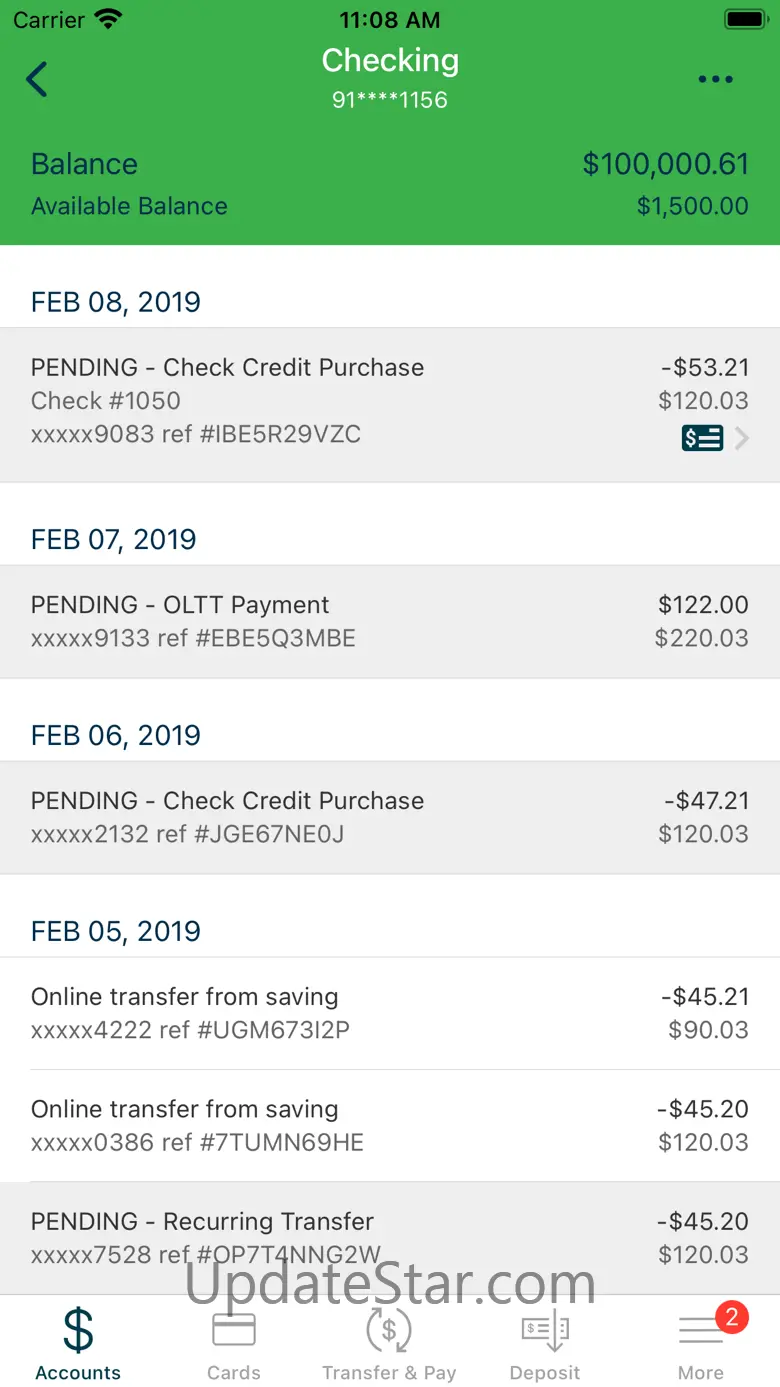This screenshot has height=1387, width=780.
Task: Switch to the Deposit tab label
Action: coord(545,1373)
